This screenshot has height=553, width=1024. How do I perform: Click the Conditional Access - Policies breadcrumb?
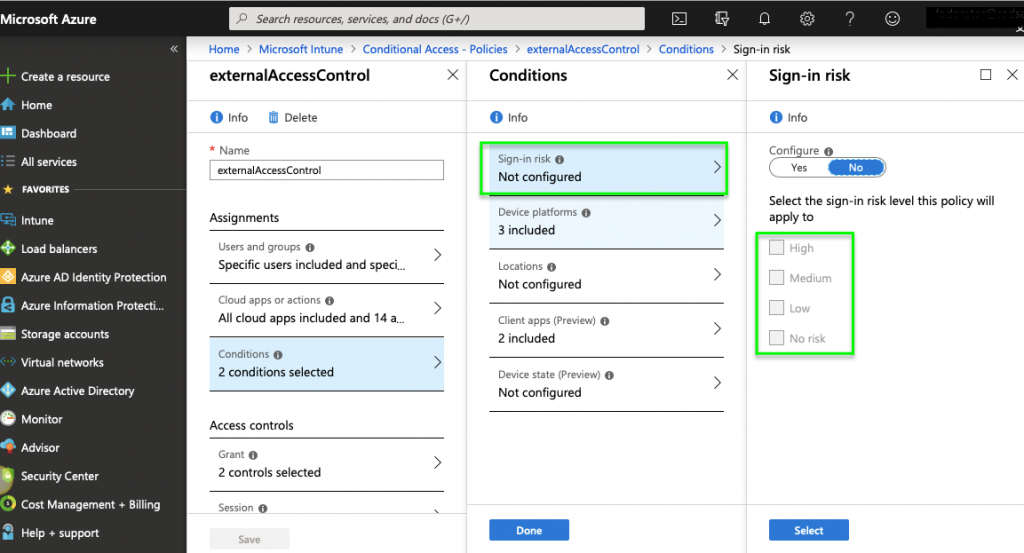click(435, 49)
